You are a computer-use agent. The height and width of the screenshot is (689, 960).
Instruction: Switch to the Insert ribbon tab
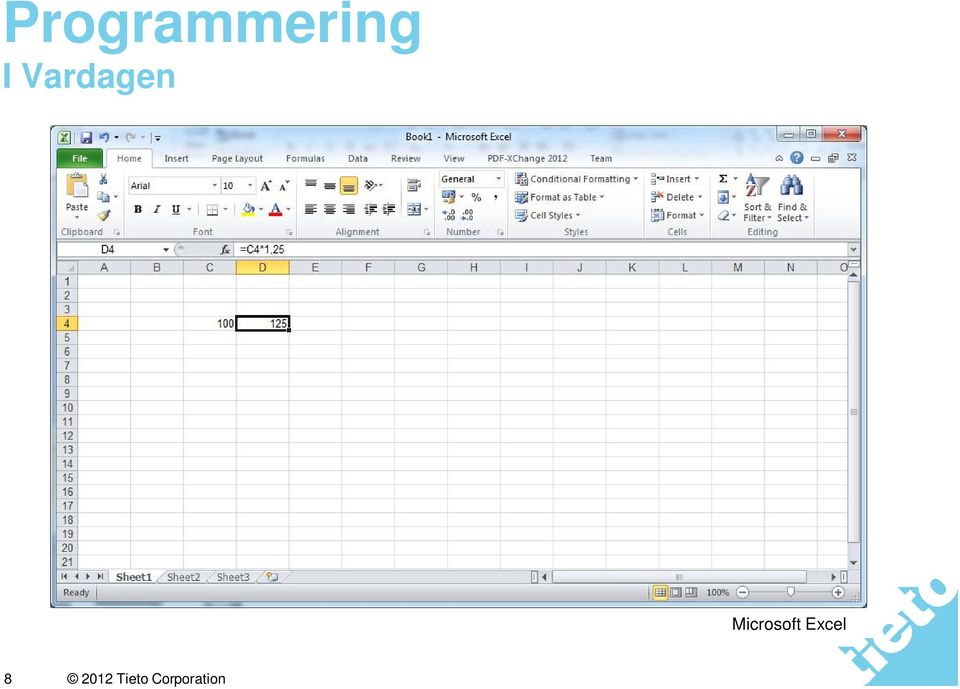point(176,158)
